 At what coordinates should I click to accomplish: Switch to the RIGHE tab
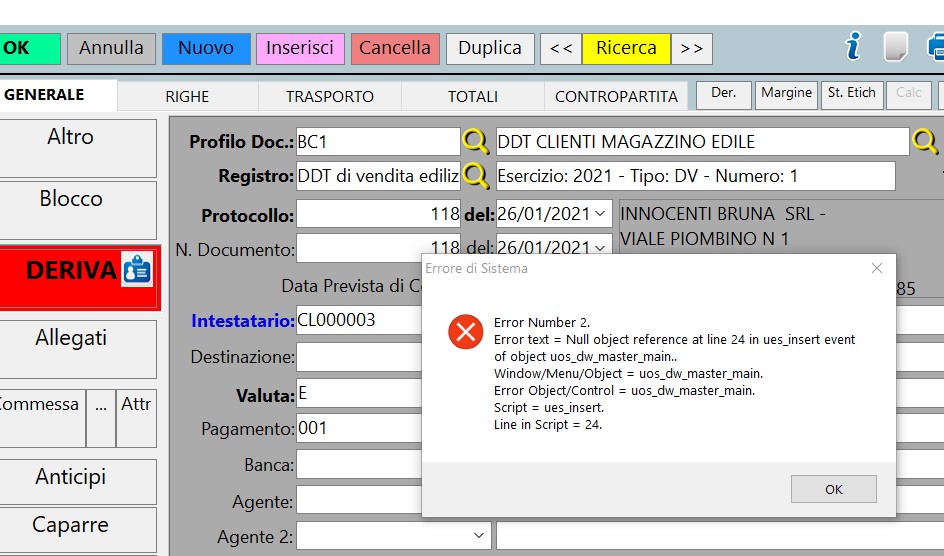pos(187,96)
